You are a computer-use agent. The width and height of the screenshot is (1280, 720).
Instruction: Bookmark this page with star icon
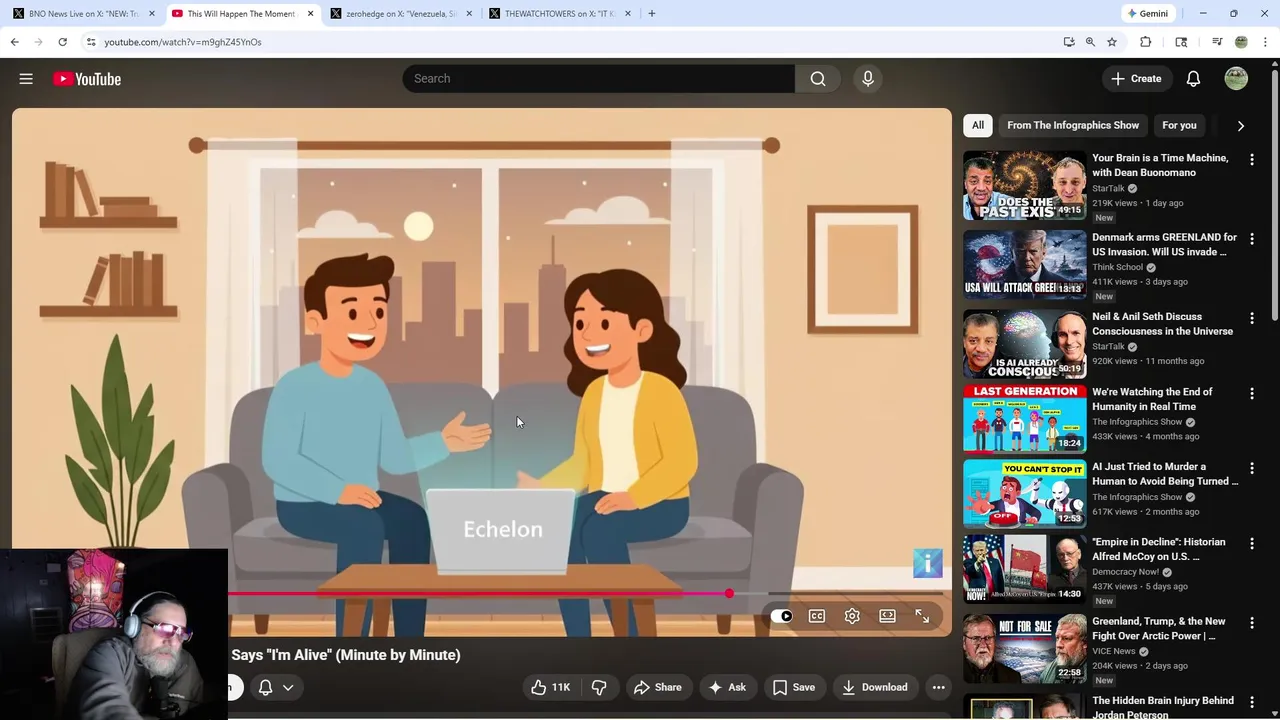(x=1112, y=42)
